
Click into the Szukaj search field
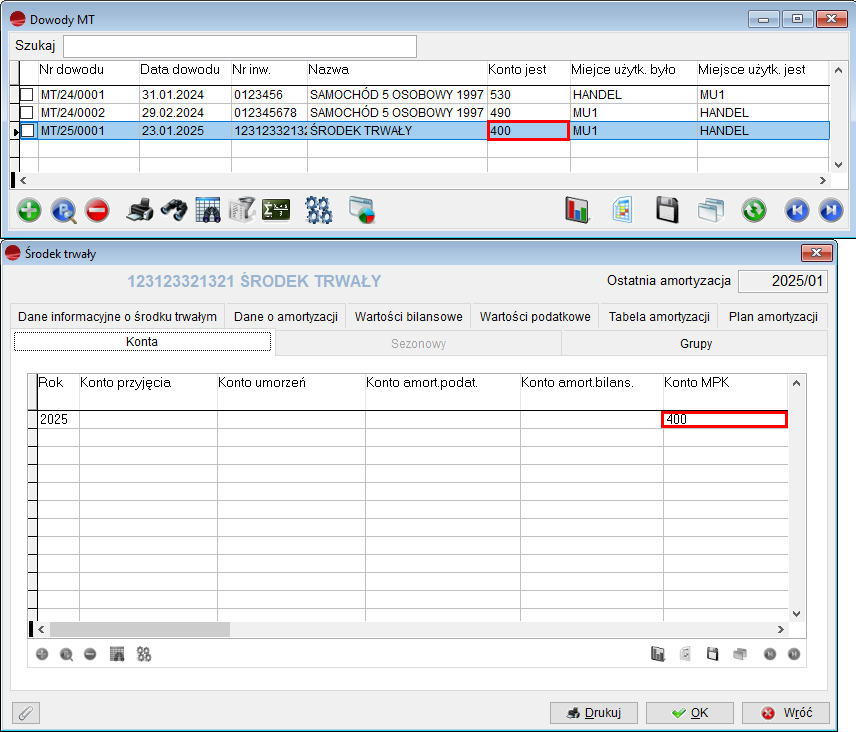click(x=240, y=46)
